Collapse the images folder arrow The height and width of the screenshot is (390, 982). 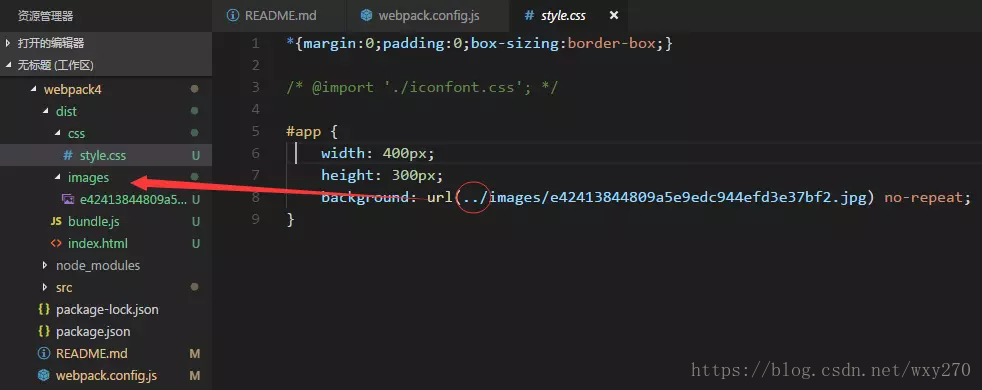[58, 177]
